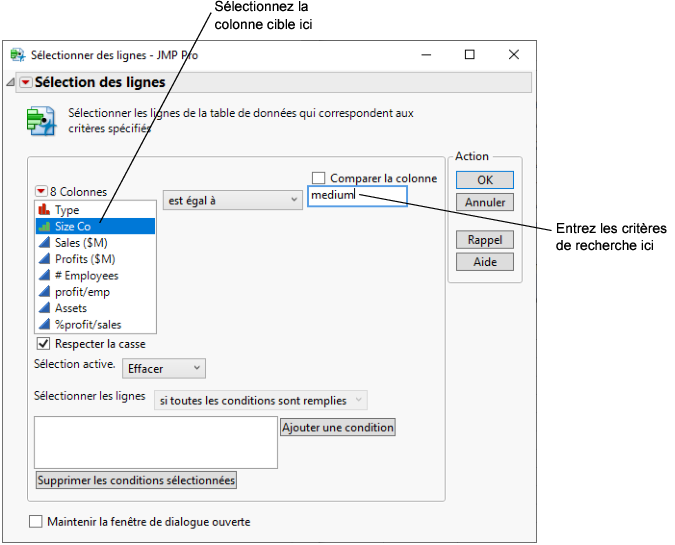Open the Sélection active 'Effacer' dropdown
Viewport: 675px width, 545px height.
click(164, 368)
